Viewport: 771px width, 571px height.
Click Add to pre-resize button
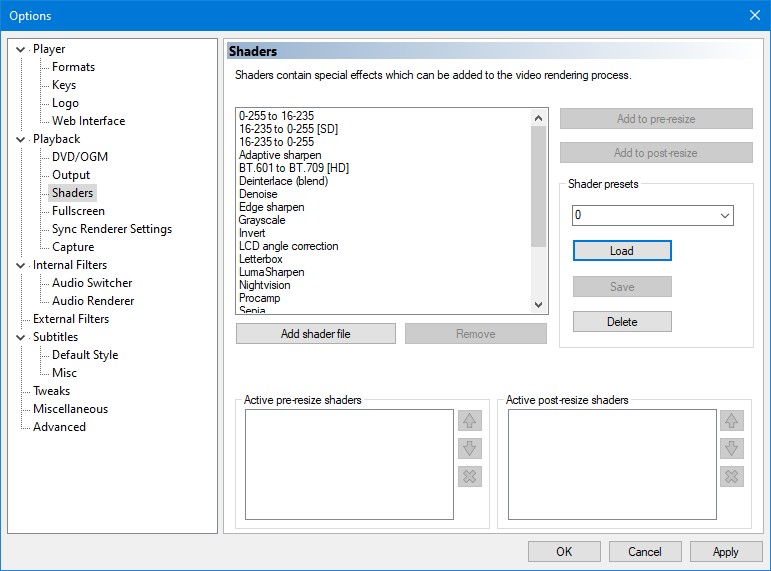point(656,119)
